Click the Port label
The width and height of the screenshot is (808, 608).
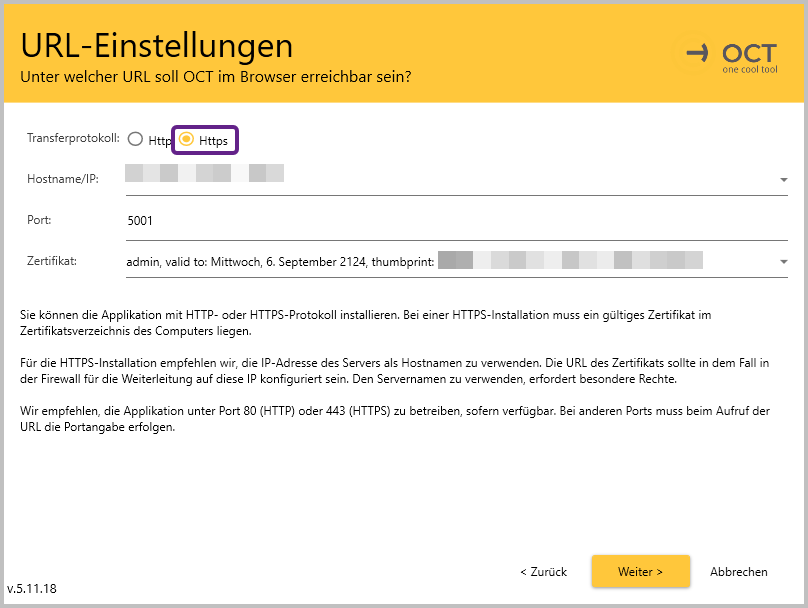38,219
